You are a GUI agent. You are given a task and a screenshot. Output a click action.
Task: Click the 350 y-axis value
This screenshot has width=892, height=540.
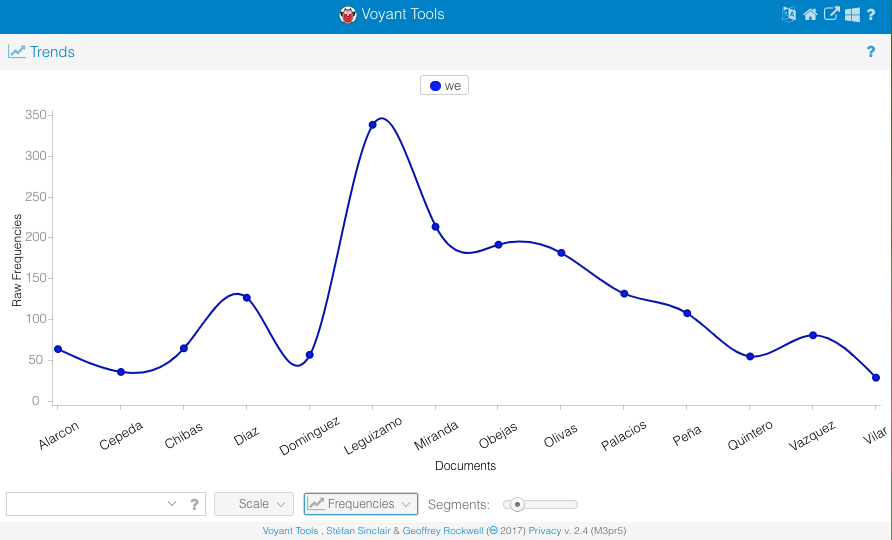click(35, 115)
